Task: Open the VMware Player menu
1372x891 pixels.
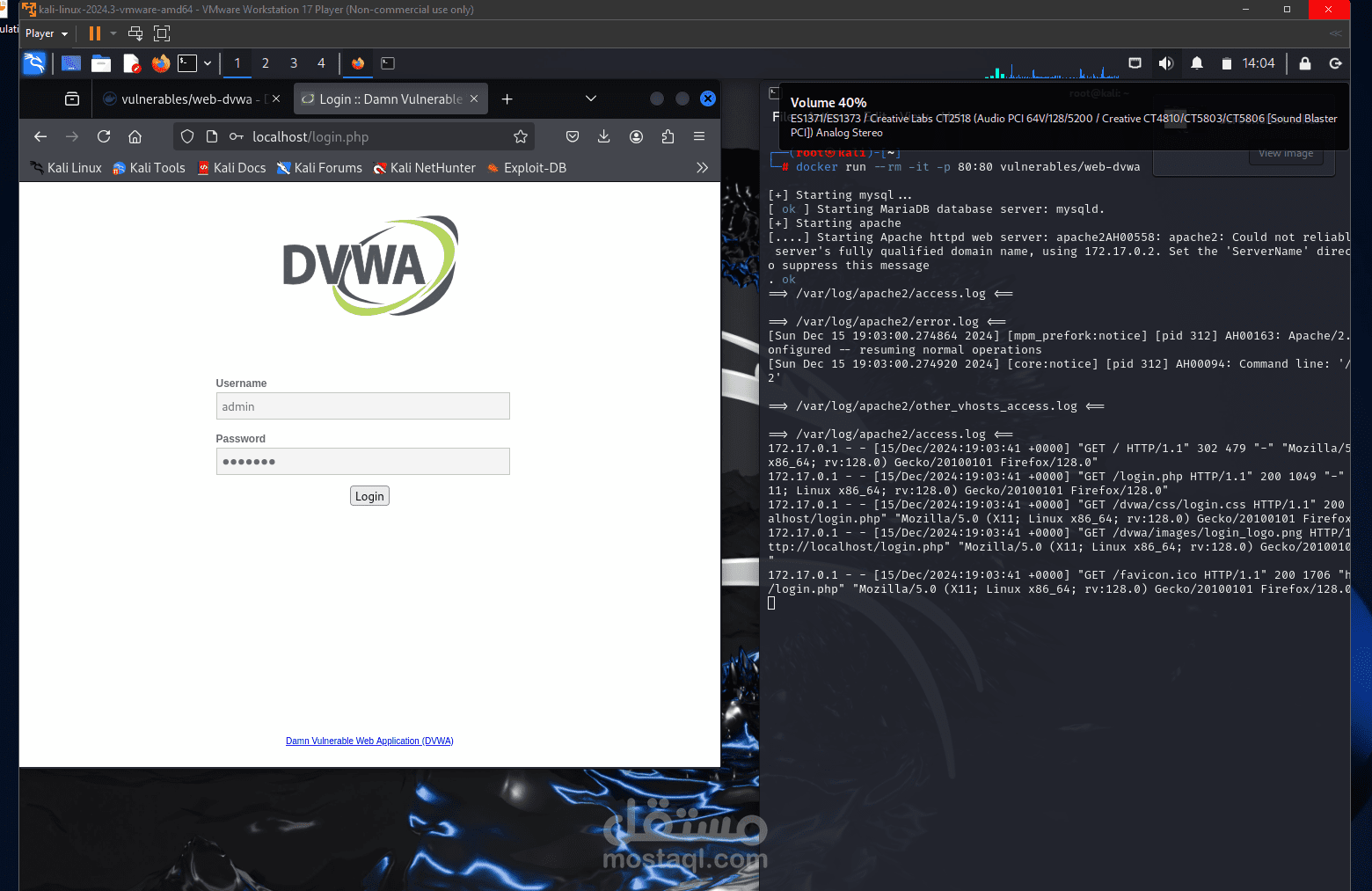Action: tap(47, 33)
